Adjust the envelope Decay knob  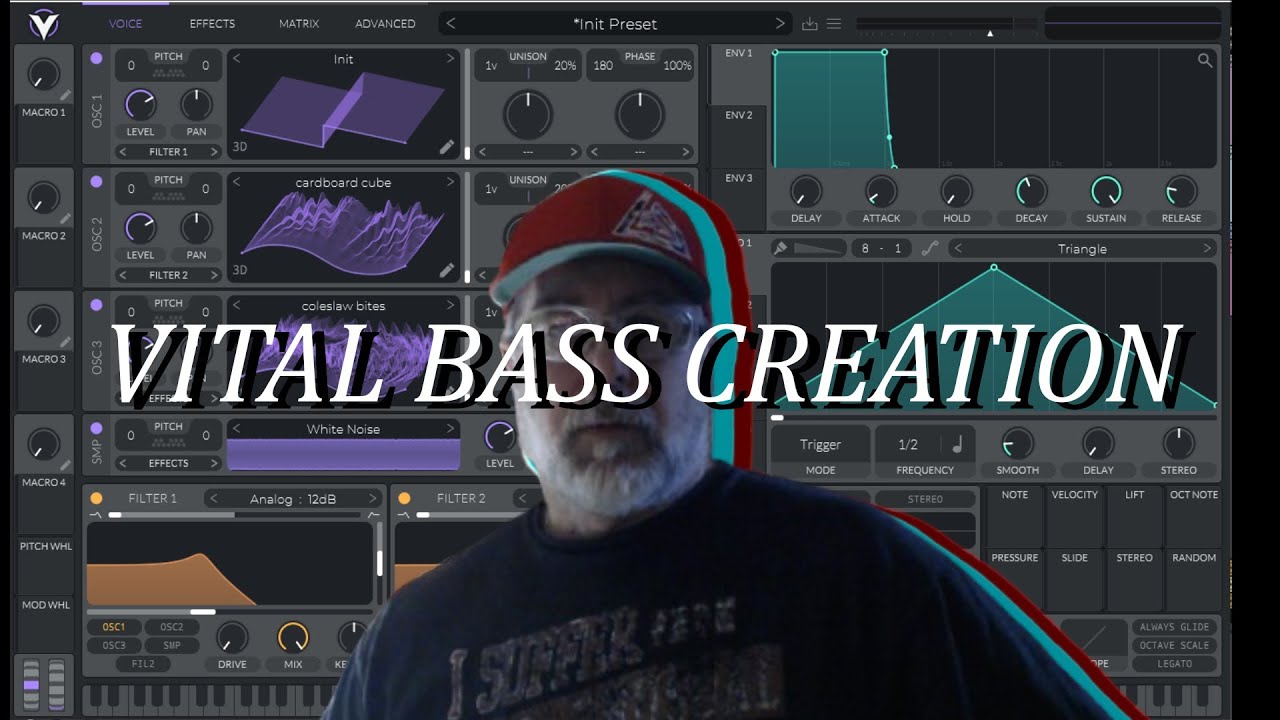[x=1031, y=191]
